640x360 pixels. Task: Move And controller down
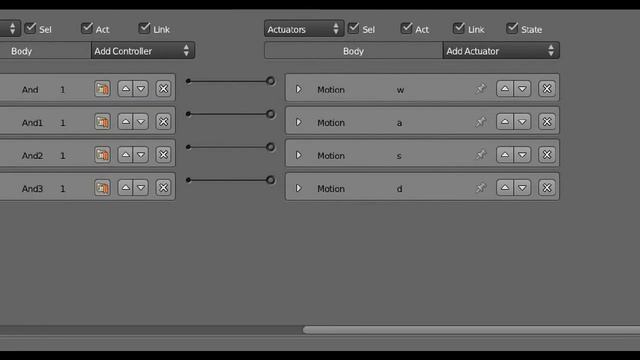(x=141, y=89)
